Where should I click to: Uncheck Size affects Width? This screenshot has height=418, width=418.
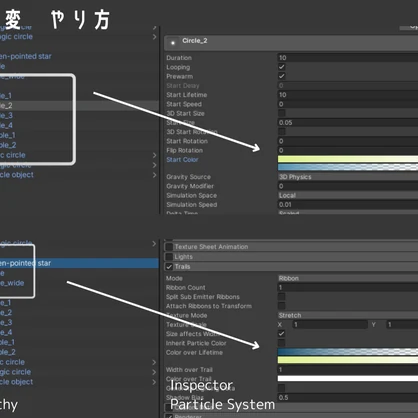pos(282,334)
